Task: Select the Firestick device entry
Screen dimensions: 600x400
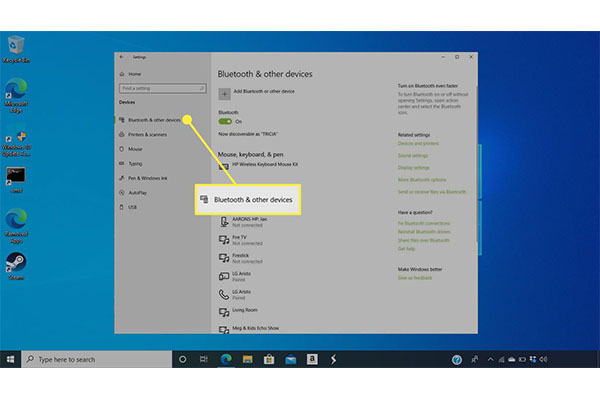Action: (x=241, y=258)
